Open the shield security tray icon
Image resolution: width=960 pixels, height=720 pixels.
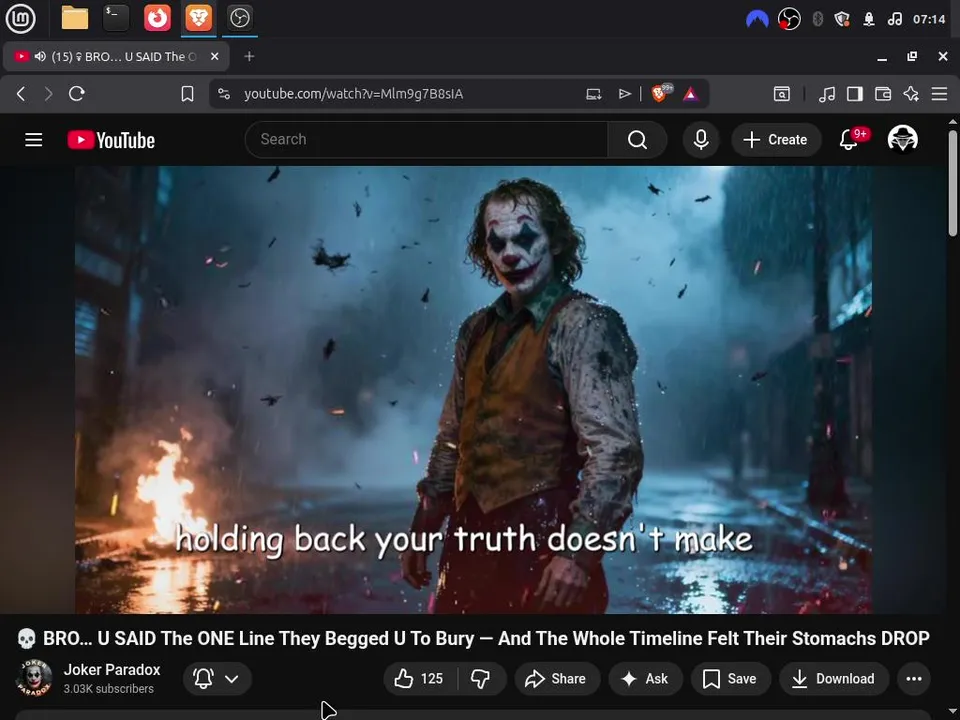click(x=842, y=19)
